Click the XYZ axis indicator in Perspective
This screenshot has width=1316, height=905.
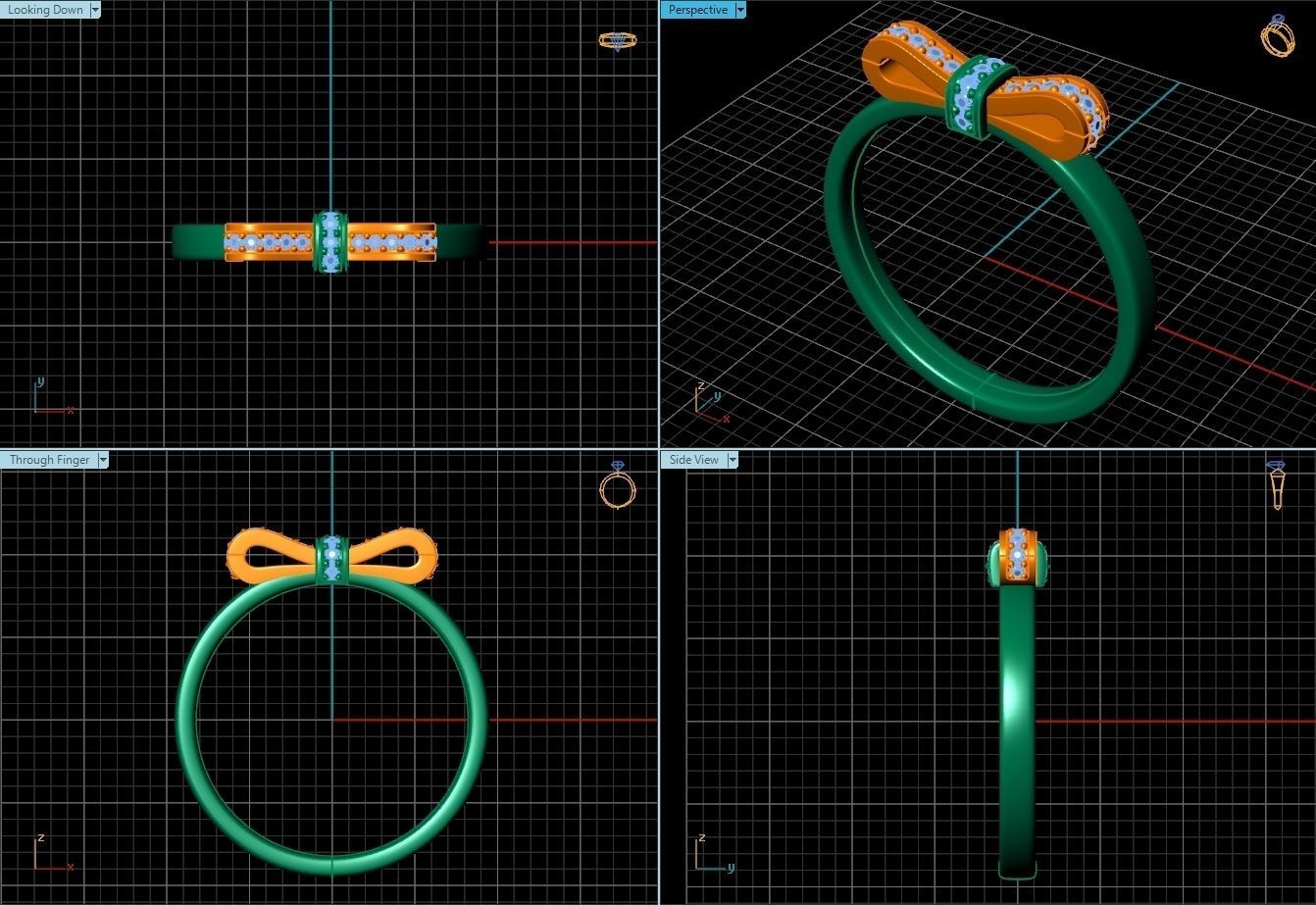pyautogui.click(x=712, y=402)
